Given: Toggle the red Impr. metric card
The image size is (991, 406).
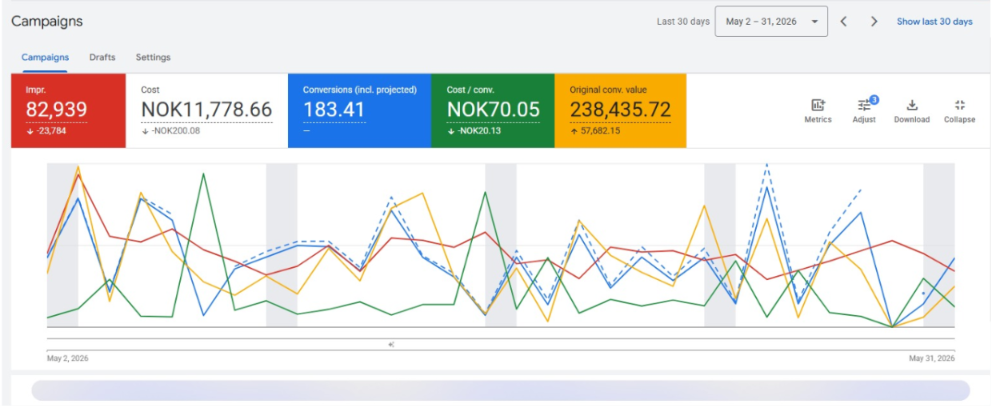Looking at the screenshot, I should click(x=68, y=111).
